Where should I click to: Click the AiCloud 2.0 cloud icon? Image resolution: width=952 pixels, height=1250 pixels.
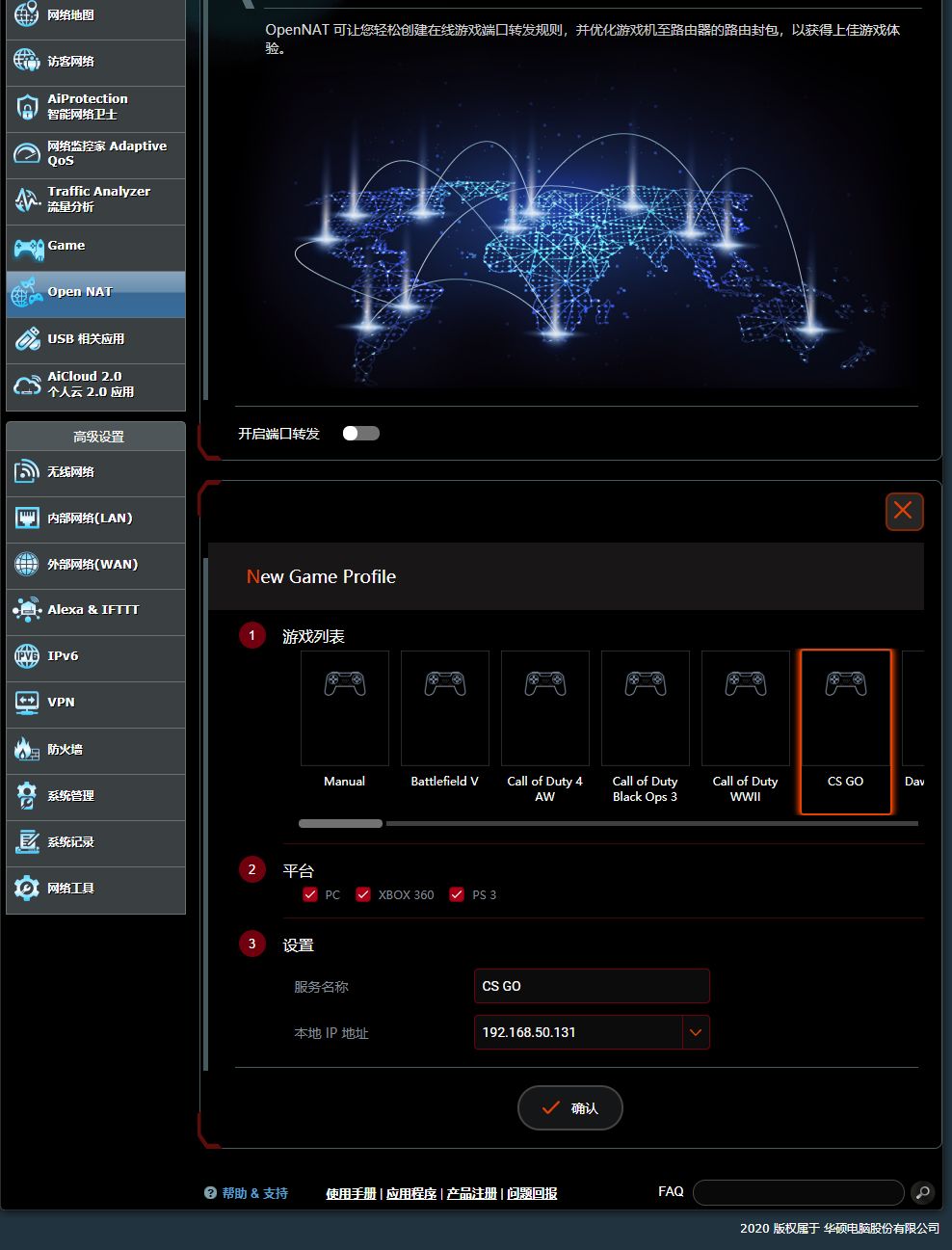point(27,386)
